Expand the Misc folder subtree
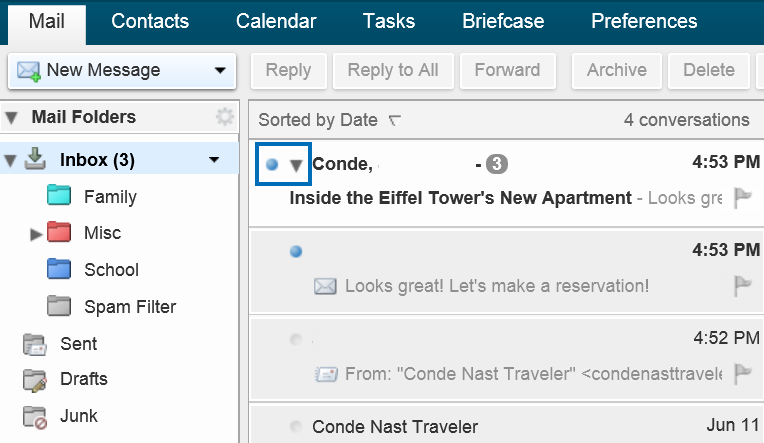 point(36,234)
